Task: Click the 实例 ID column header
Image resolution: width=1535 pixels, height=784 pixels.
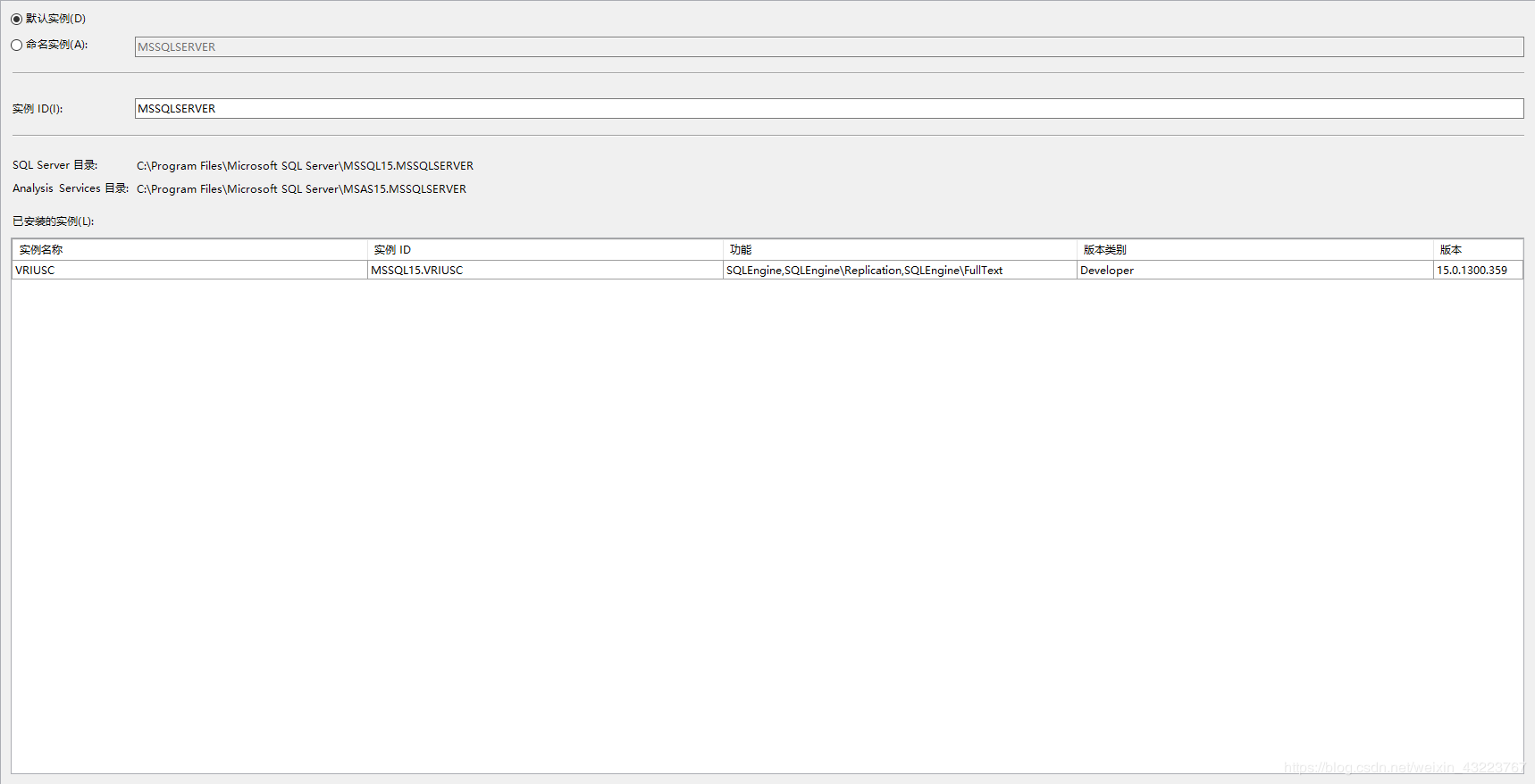Action: tap(545, 250)
